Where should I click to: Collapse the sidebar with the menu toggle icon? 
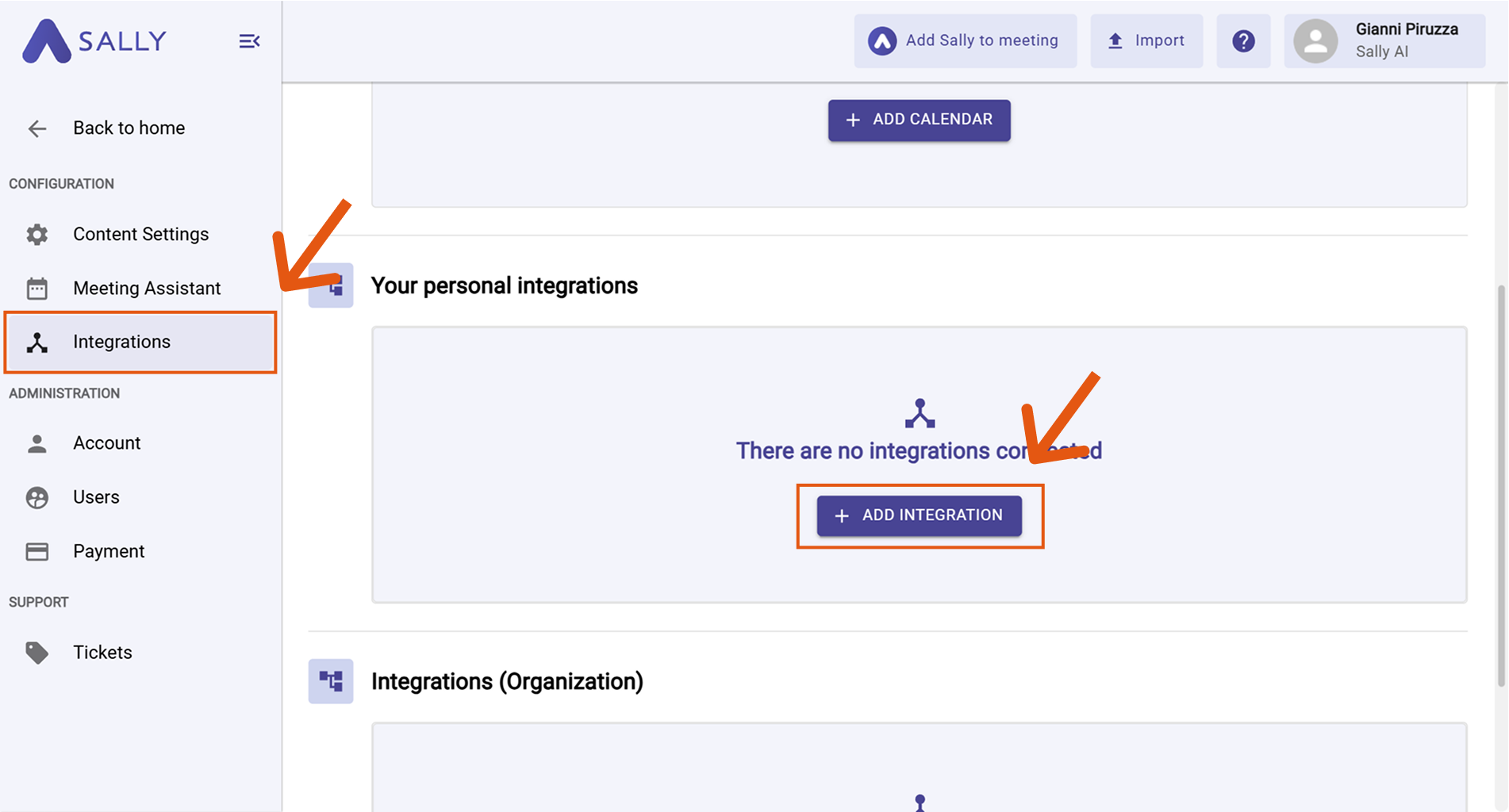click(x=249, y=41)
